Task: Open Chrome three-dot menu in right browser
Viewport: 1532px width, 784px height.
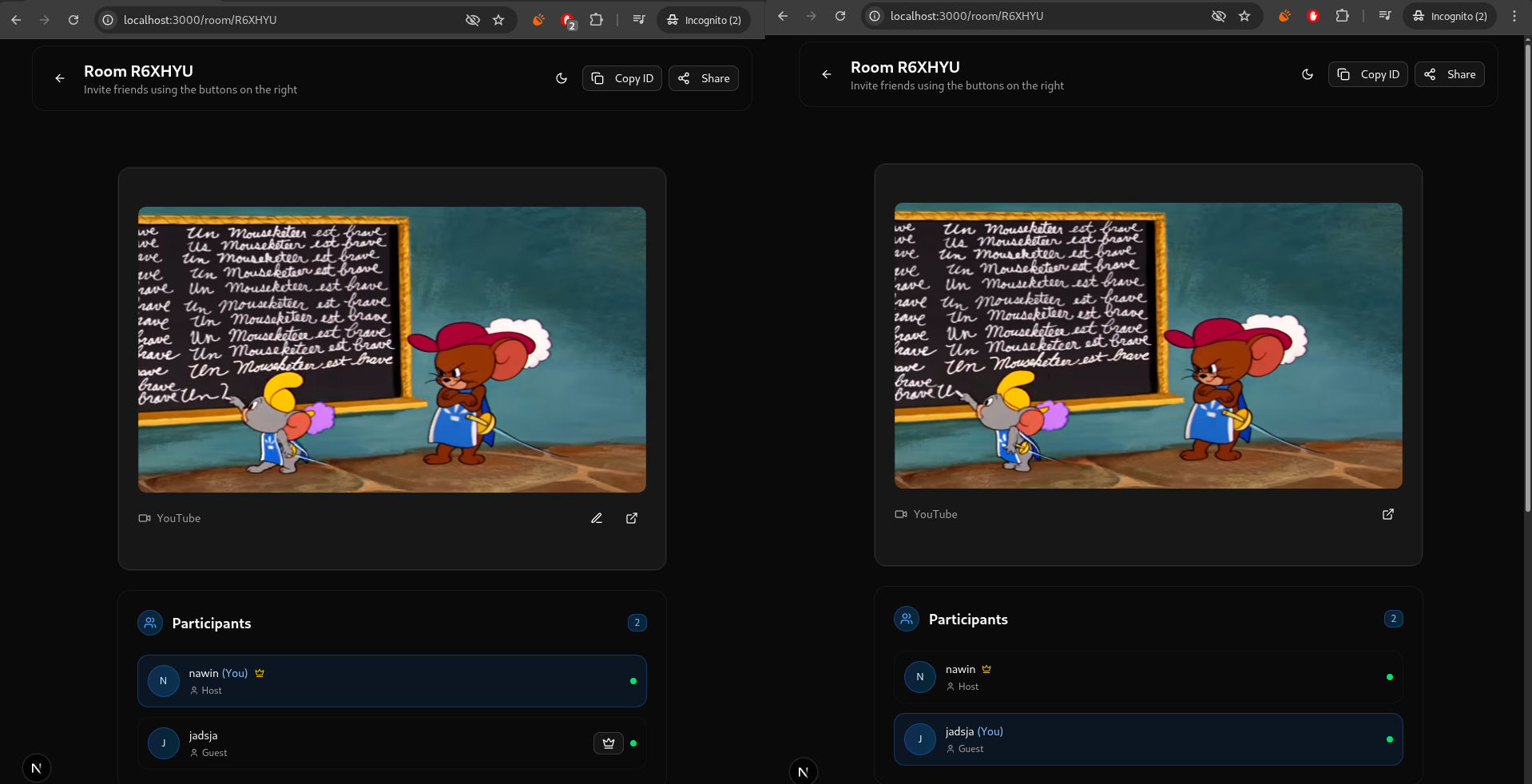Action: 1514,16
